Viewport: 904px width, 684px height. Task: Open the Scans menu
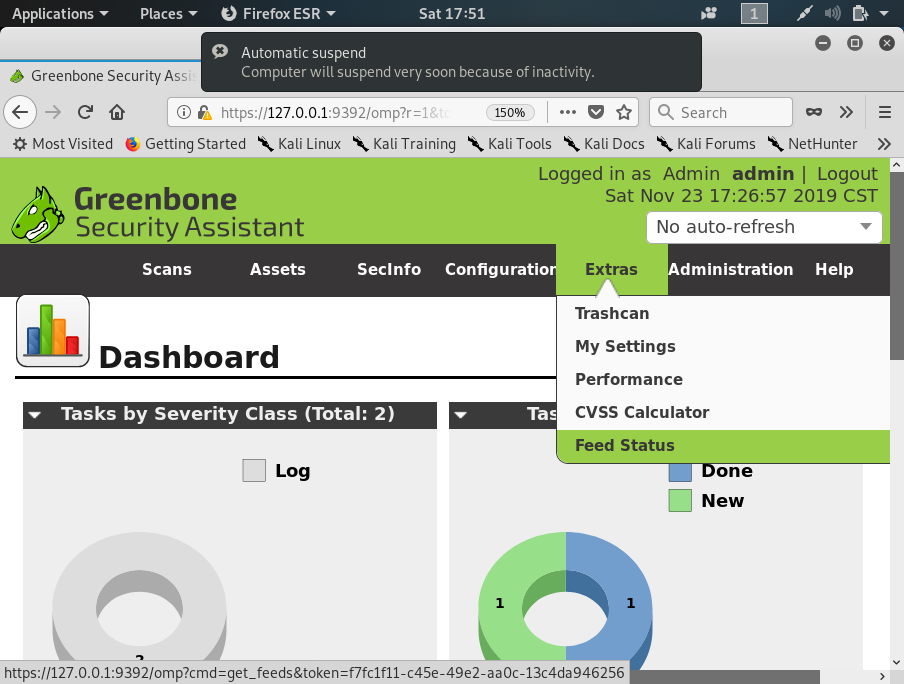tap(167, 269)
